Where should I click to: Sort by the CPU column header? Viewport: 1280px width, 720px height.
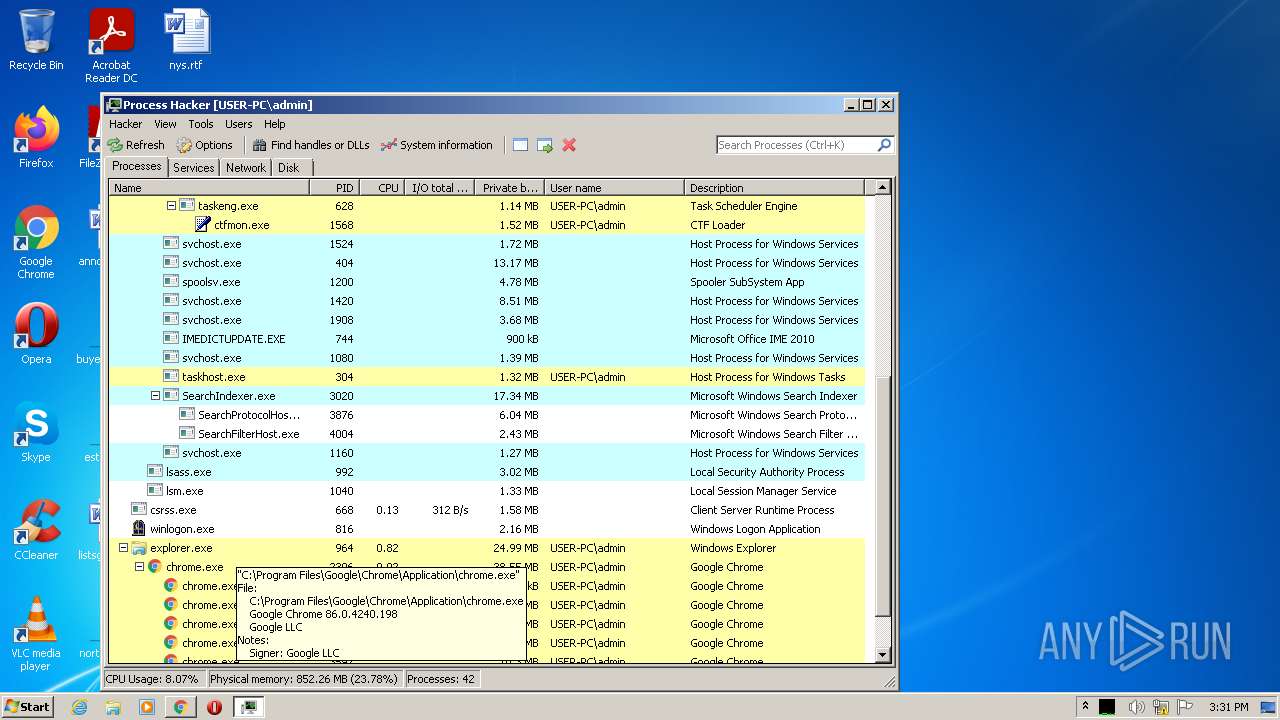click(382, 187)
